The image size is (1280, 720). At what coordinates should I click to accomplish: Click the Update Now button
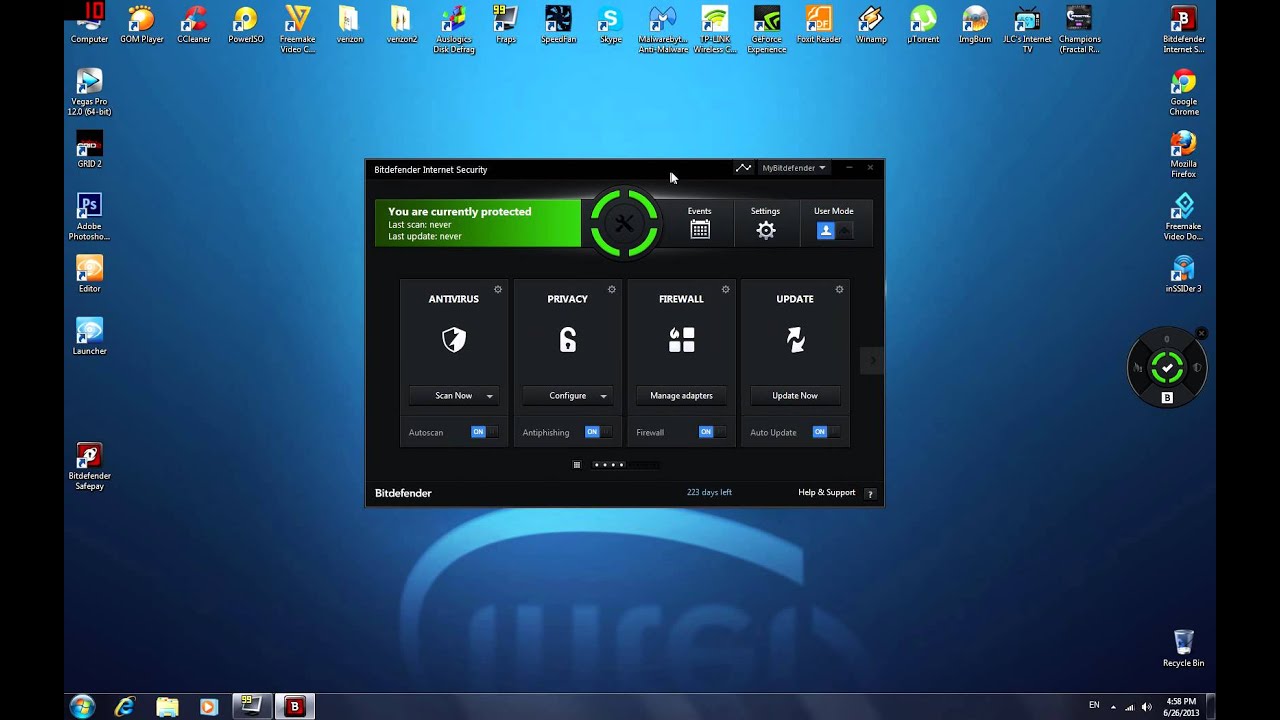[x=795, y=396]
